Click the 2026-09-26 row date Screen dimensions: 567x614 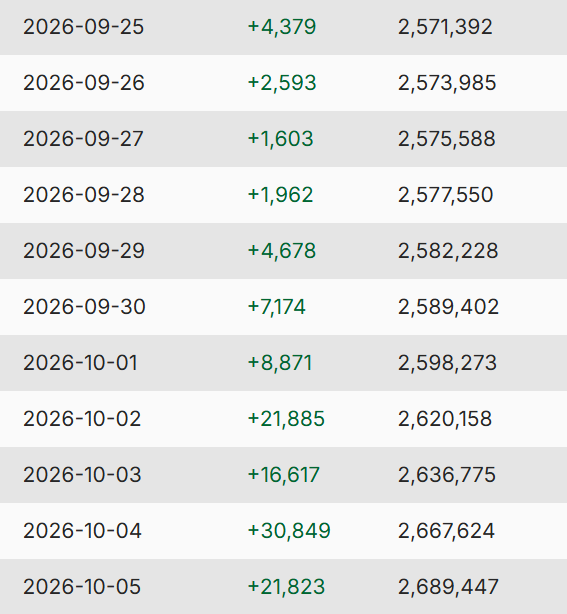(x=84, y=83)
